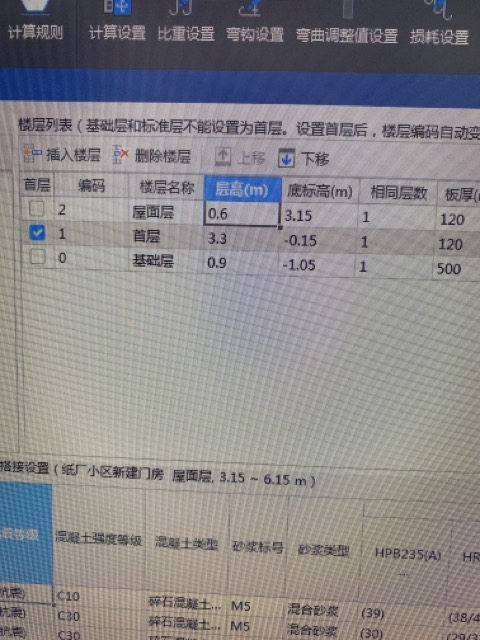Viewport: 480px width, 640px height.
Task: Select the 砂浆类型 column header
Action: pos(324,551)
